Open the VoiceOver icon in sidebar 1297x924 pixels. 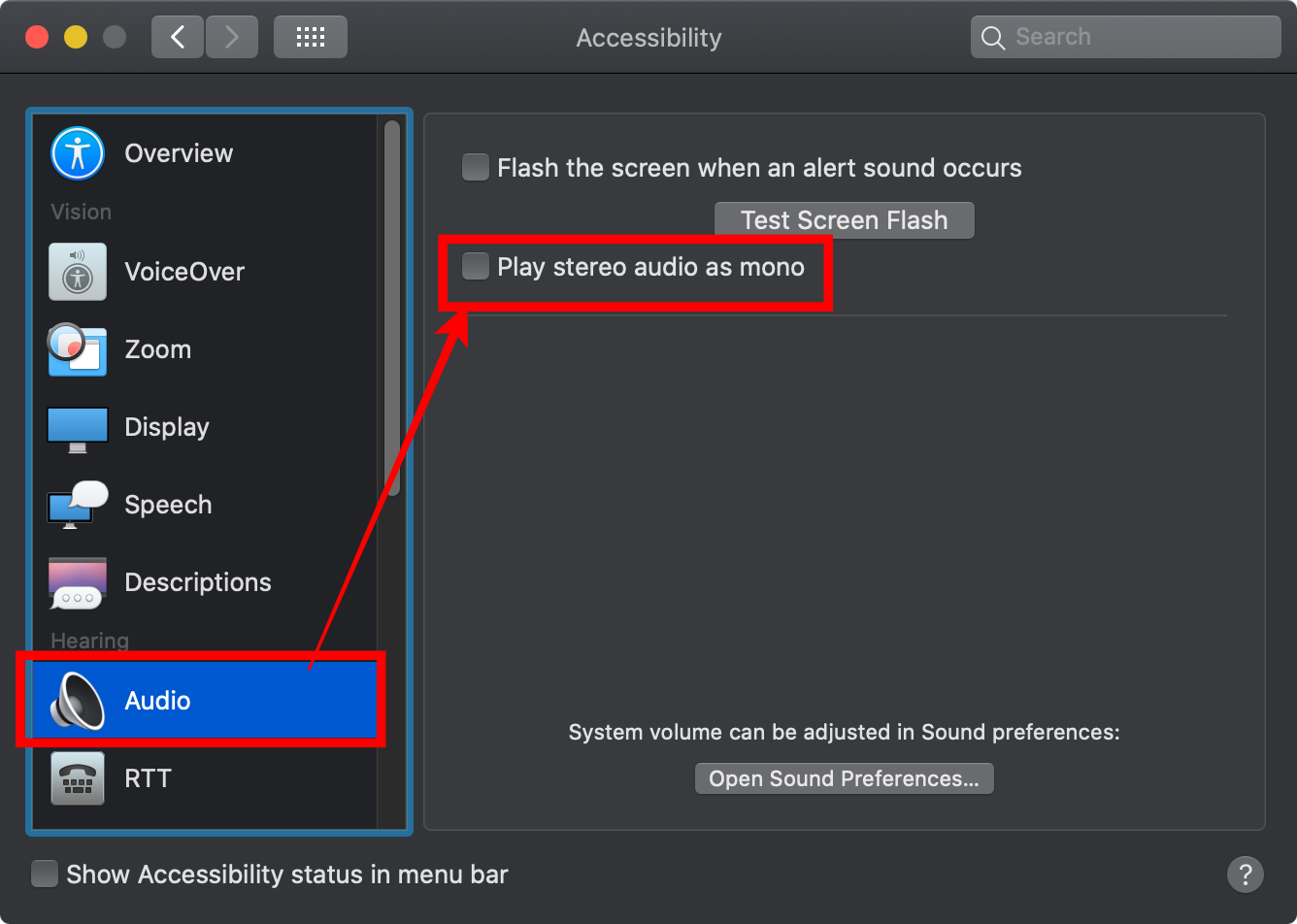(x=78, y=272)
